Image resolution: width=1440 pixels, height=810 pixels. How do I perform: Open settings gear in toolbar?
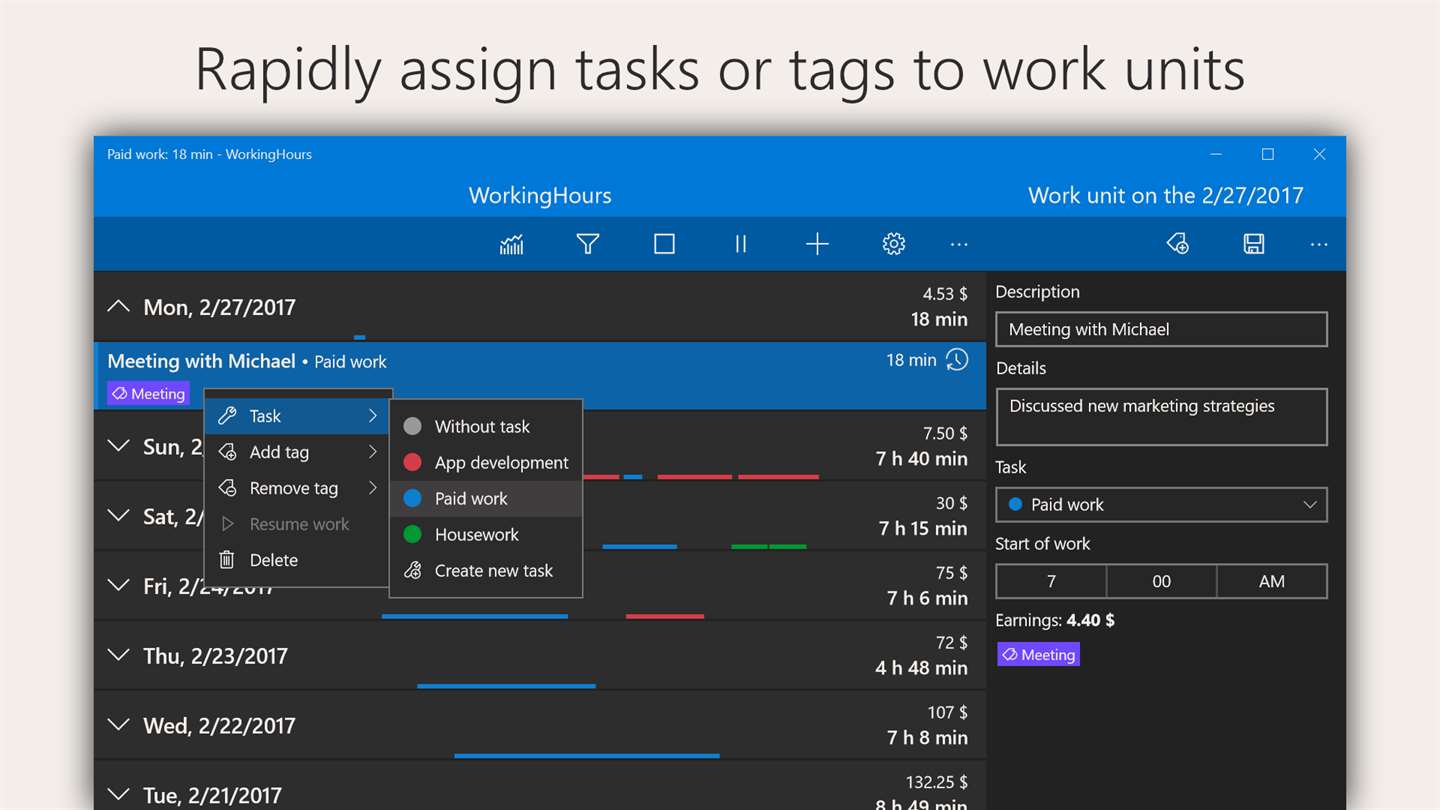894,244
